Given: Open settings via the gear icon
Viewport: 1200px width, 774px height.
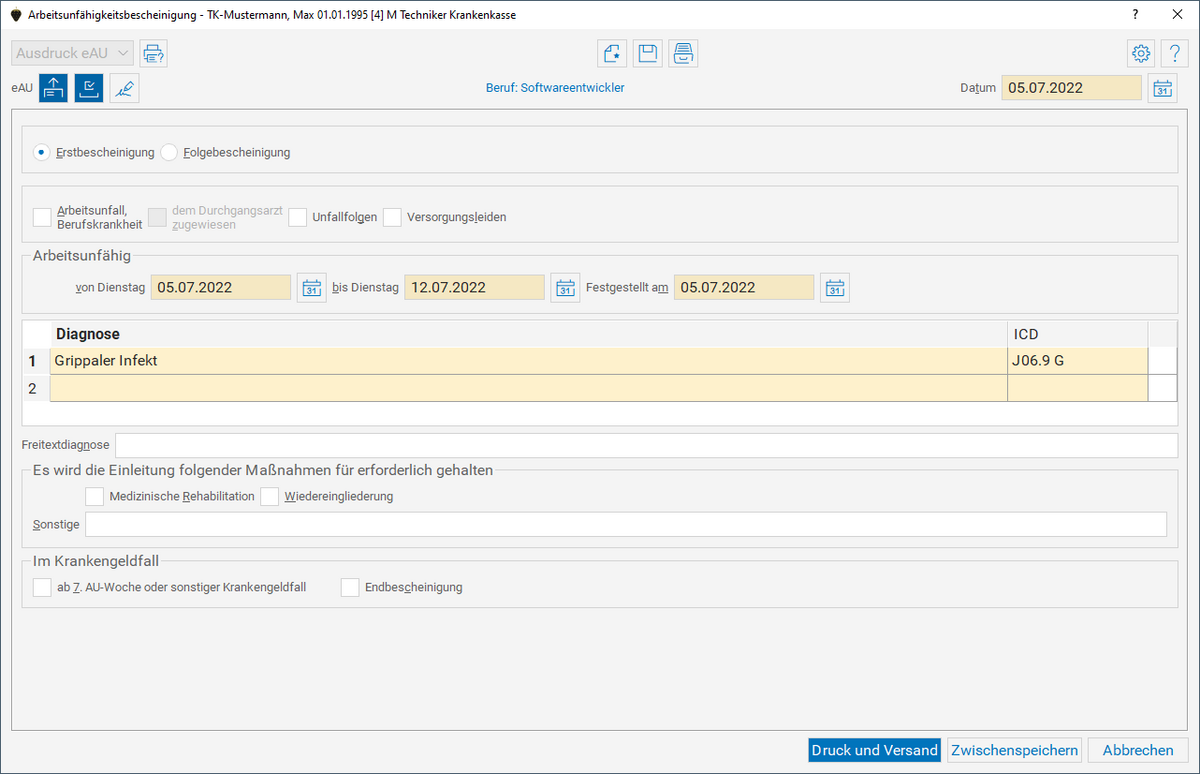Looking at the screenshot, I should [x=1141, y=53].
